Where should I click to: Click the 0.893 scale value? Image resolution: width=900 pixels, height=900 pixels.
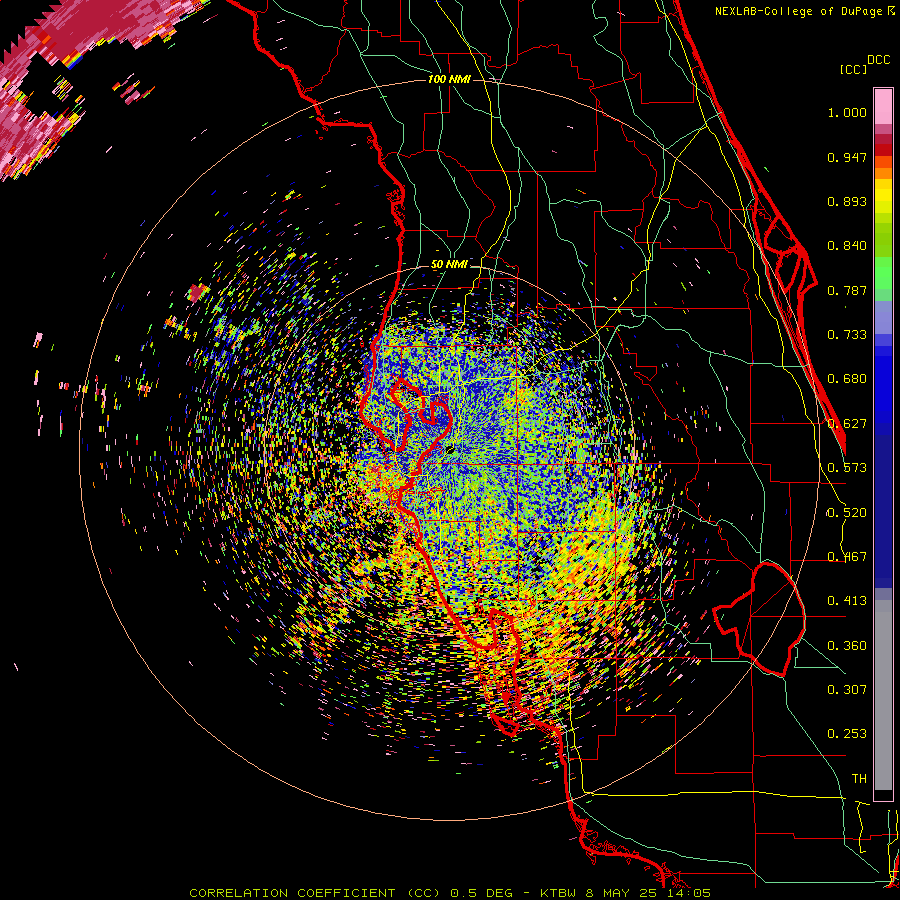click(847, 201)
